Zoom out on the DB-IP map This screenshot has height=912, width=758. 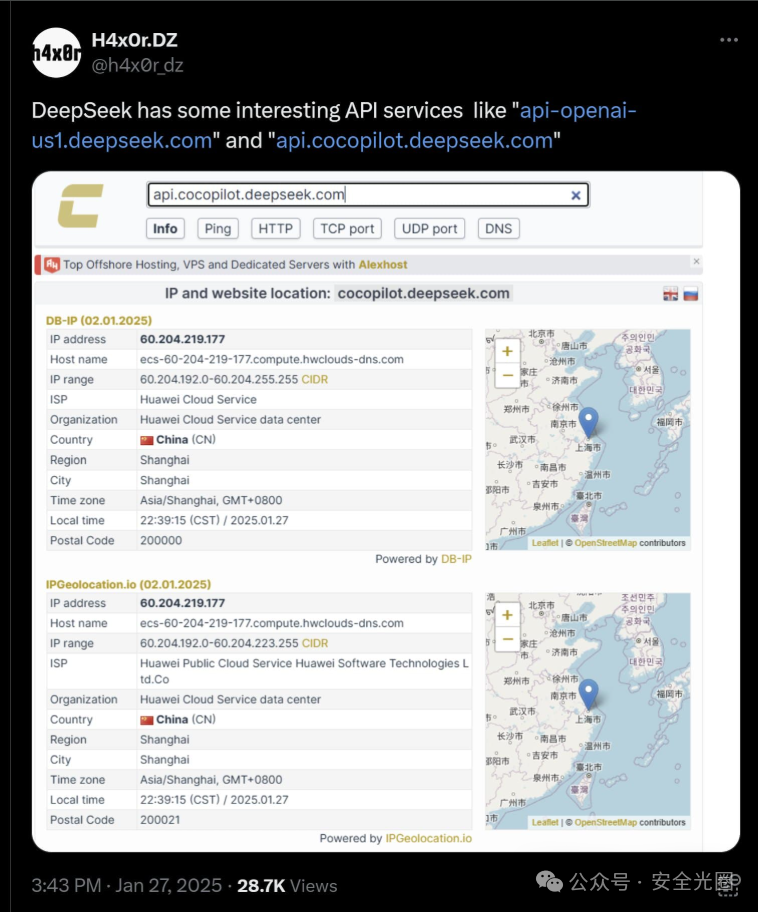(x=507, y=375)
